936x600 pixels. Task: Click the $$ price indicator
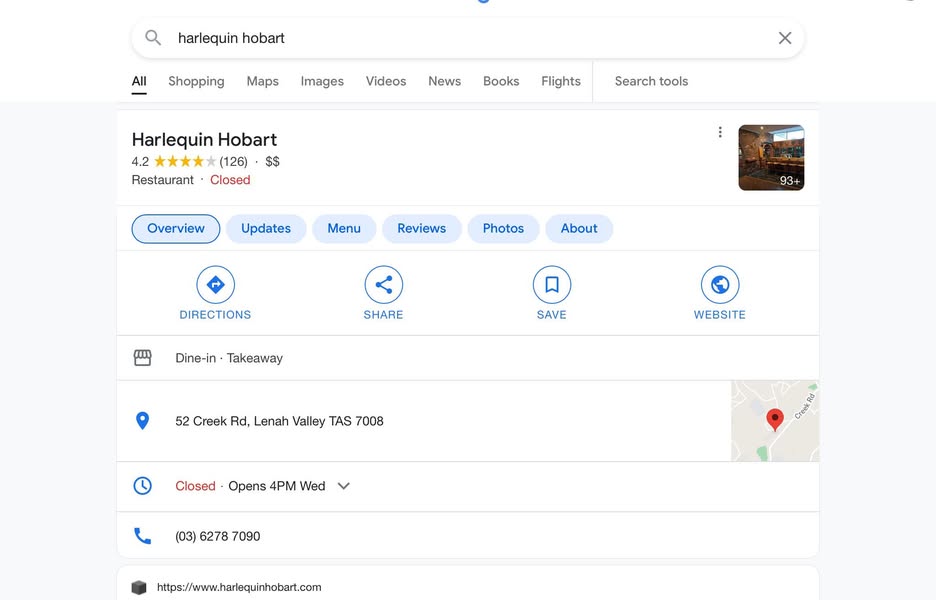pos(272,162)
